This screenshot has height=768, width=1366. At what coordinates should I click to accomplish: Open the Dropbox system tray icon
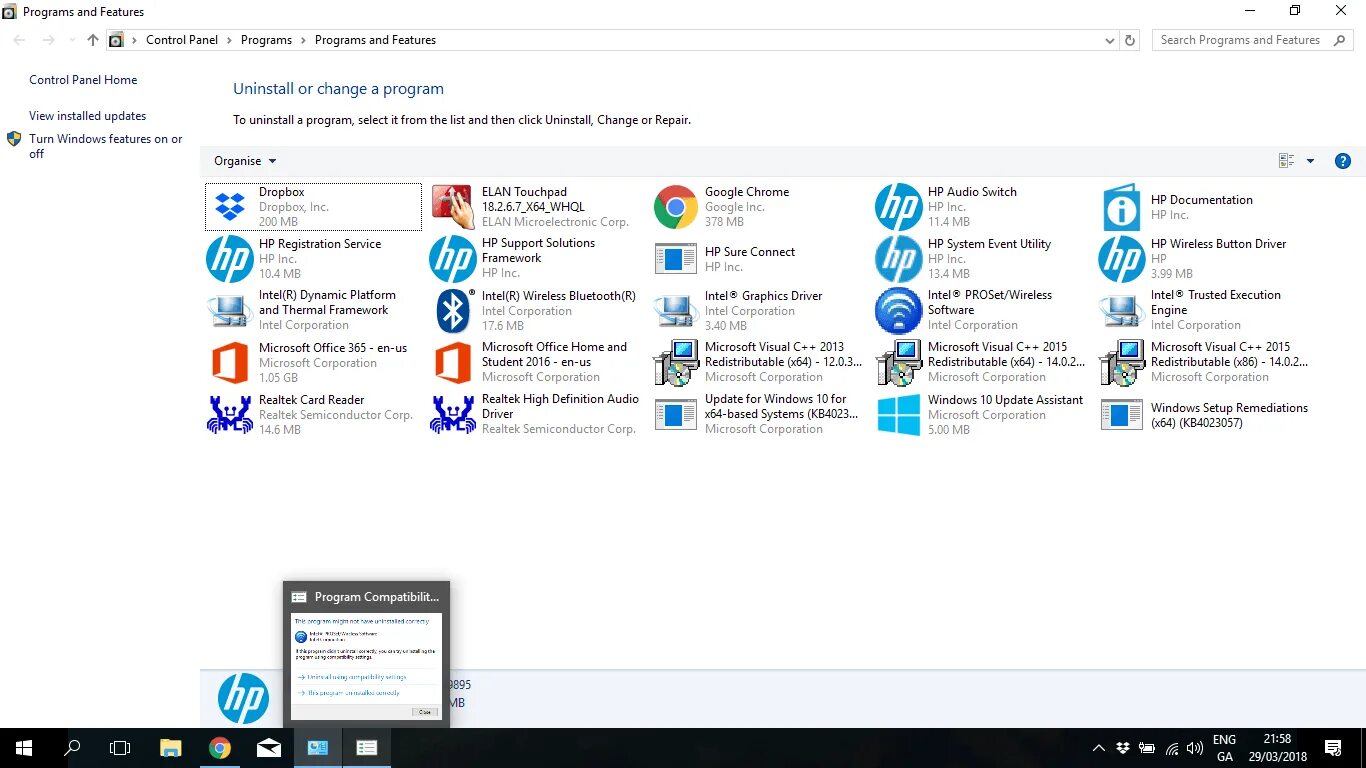point(1123,748)
